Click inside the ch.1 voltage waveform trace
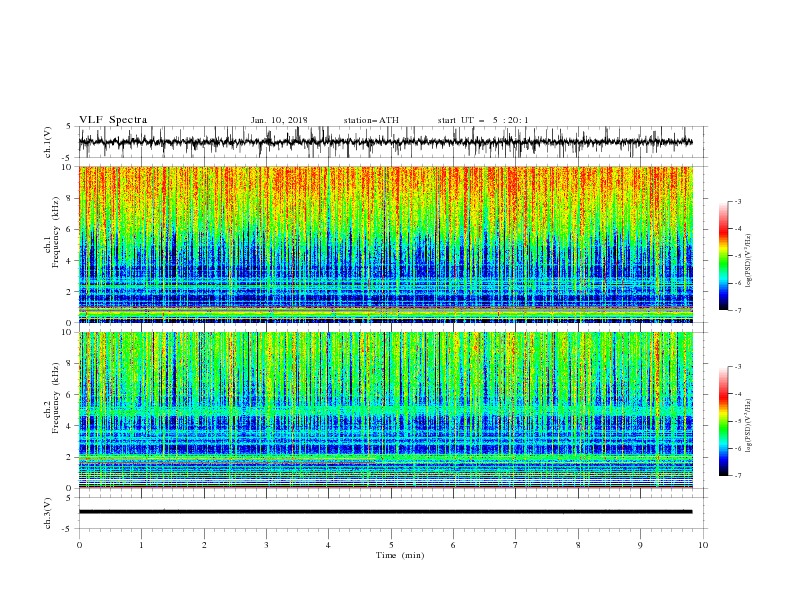792x612 pixels. (385, 142)
